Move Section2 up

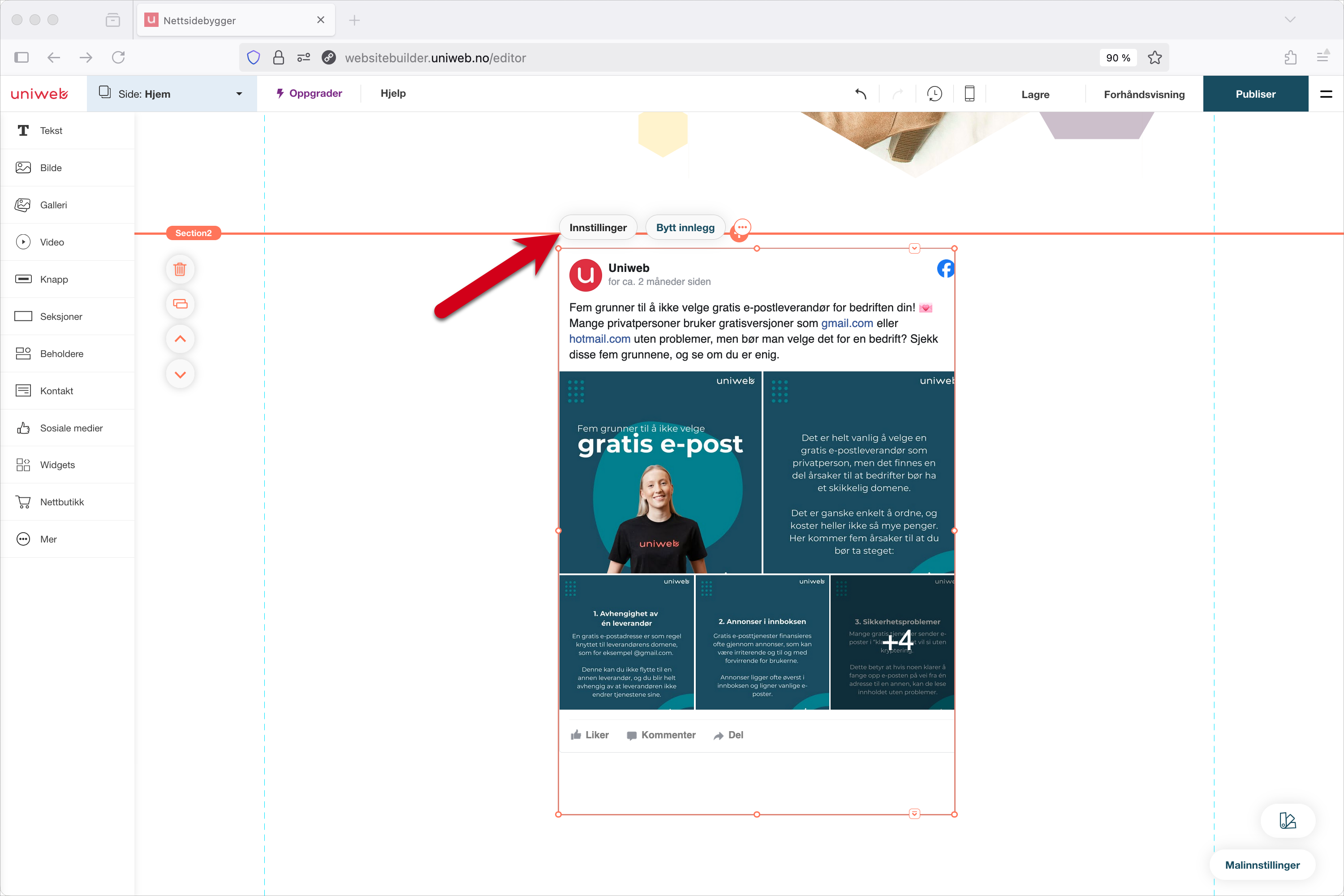coord(180,339)
